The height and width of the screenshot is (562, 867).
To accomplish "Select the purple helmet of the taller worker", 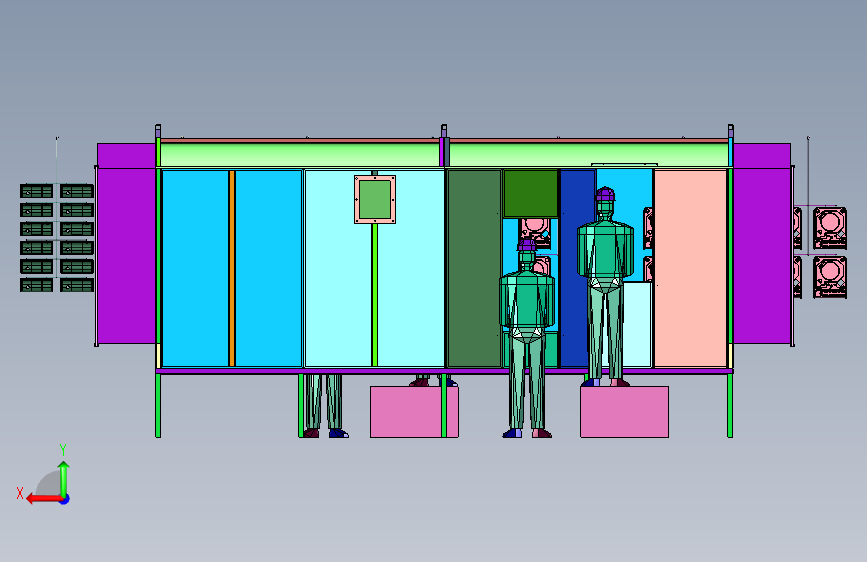I will (605, 194).
